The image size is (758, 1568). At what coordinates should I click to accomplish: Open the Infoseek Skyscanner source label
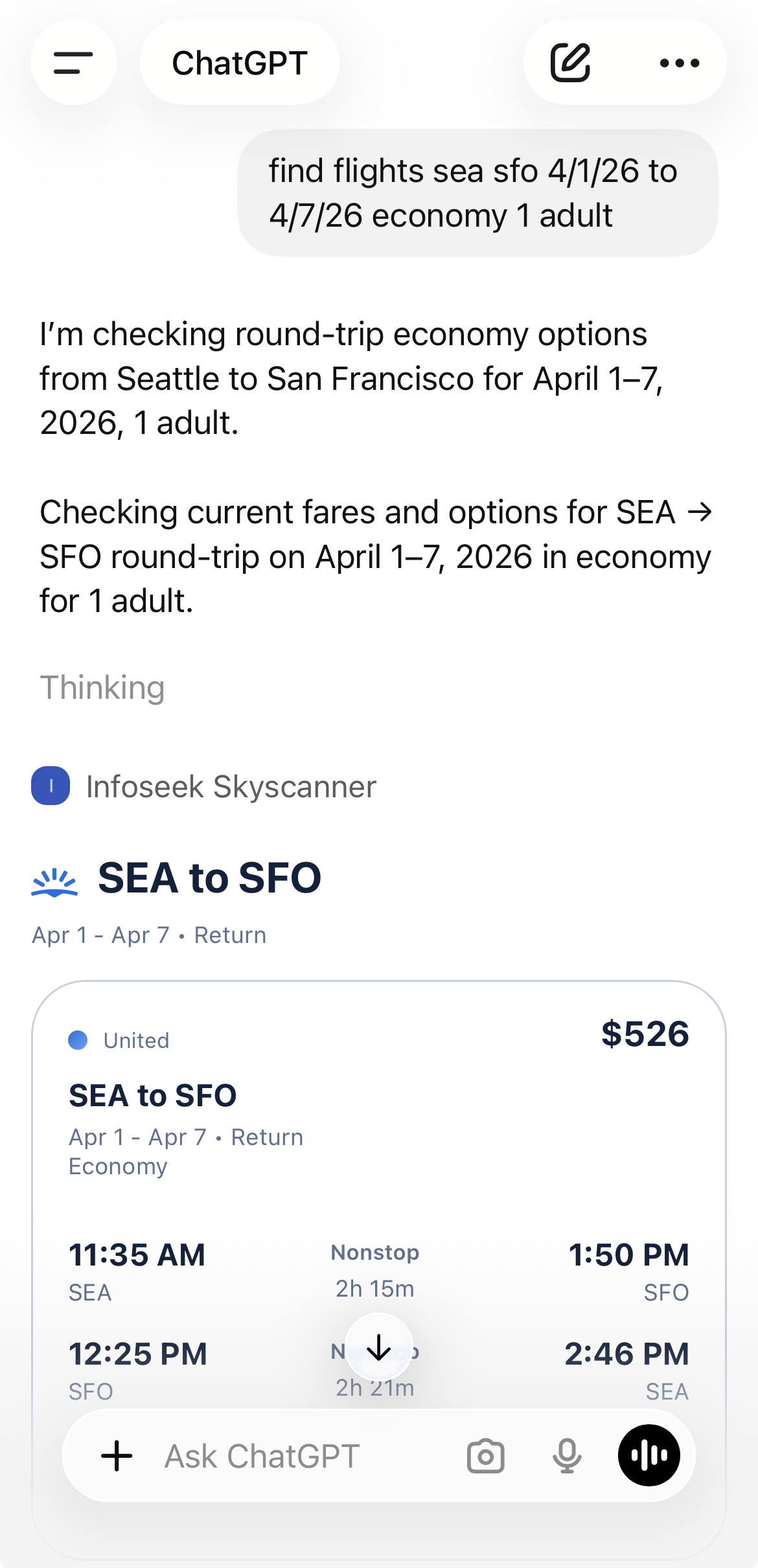[x=231, y=787]
